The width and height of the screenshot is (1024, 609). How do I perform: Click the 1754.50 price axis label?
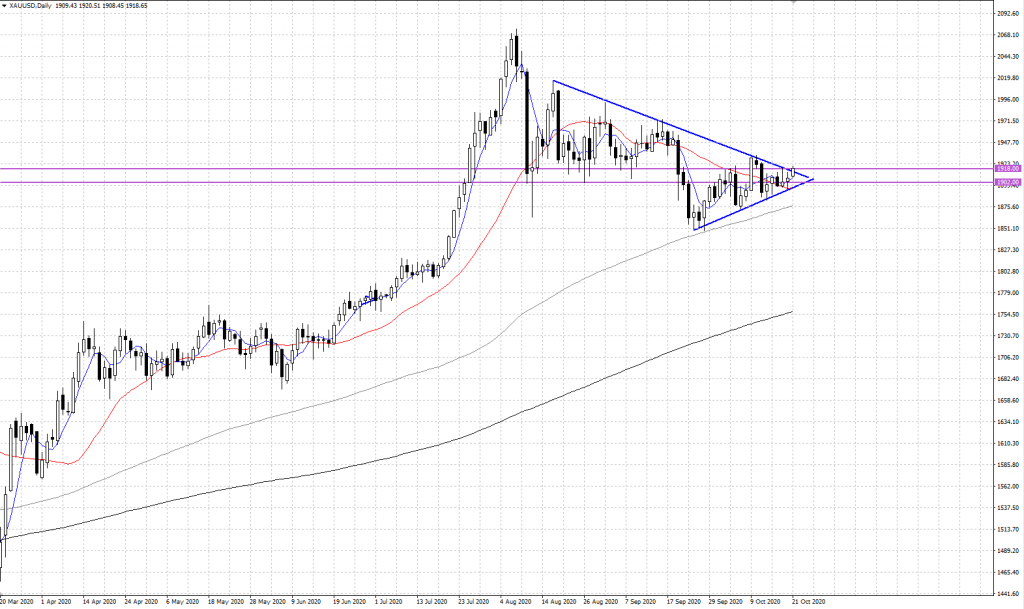(x=1006, y=314)
